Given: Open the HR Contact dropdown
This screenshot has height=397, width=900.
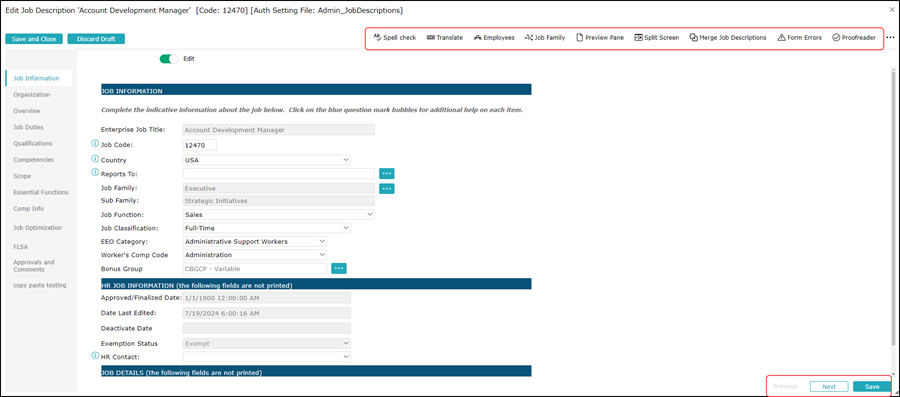Looking at the screenshot, I should click(x=266, y=356).
